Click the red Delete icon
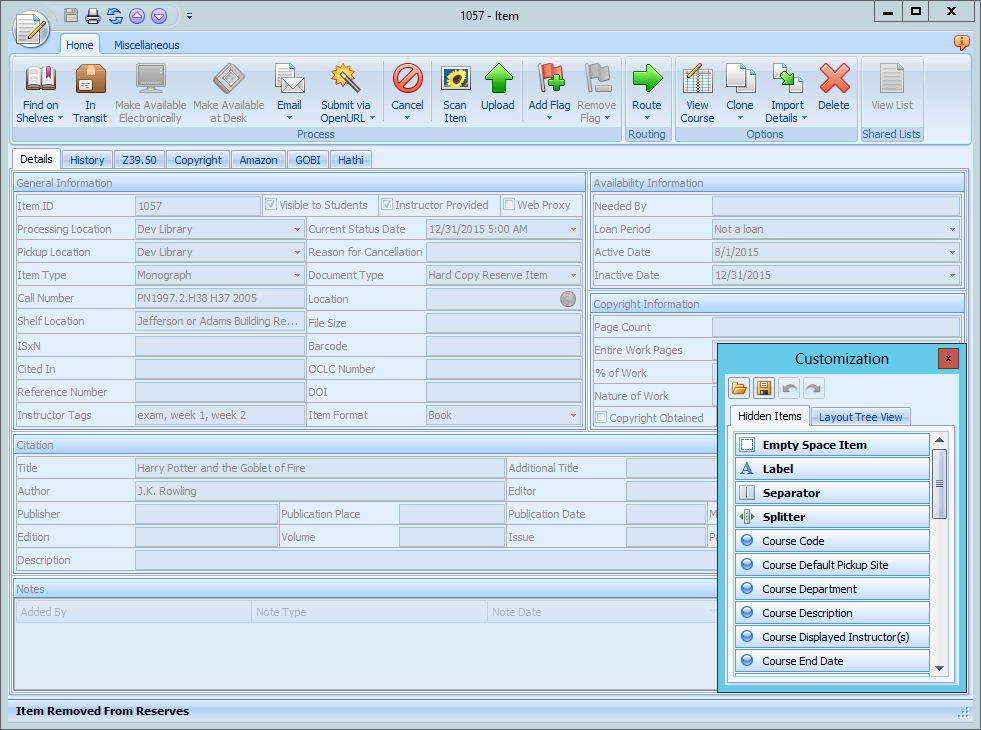Screen dimensions: 981x730 833,80
